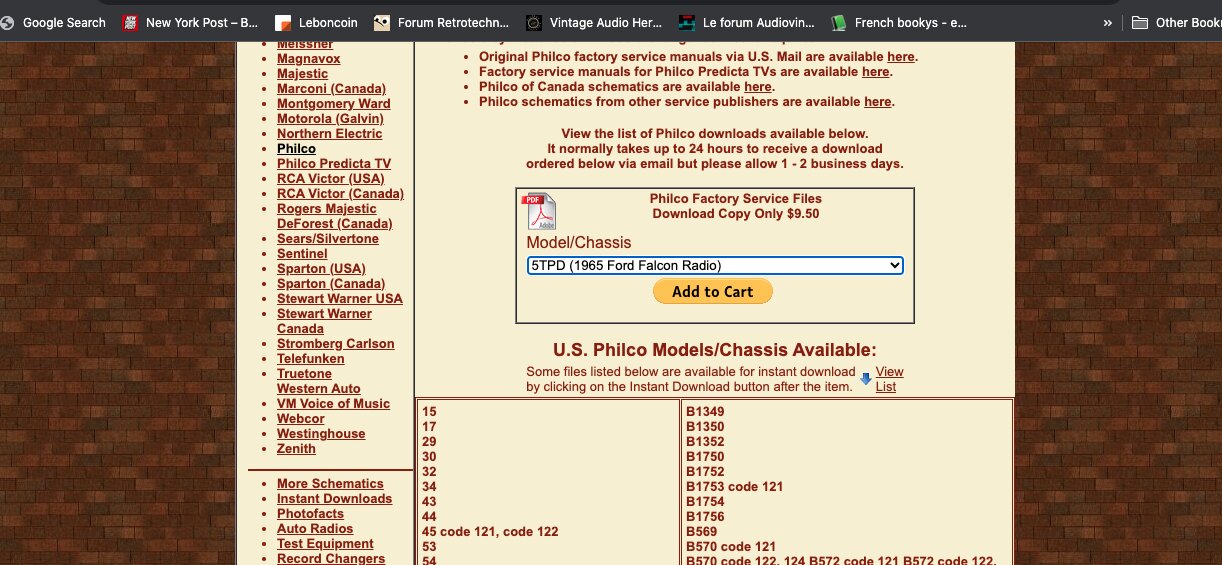Select the 'B1349' list entry
The width and height of the screenshot is (1222, 565).
coord(705,412)
